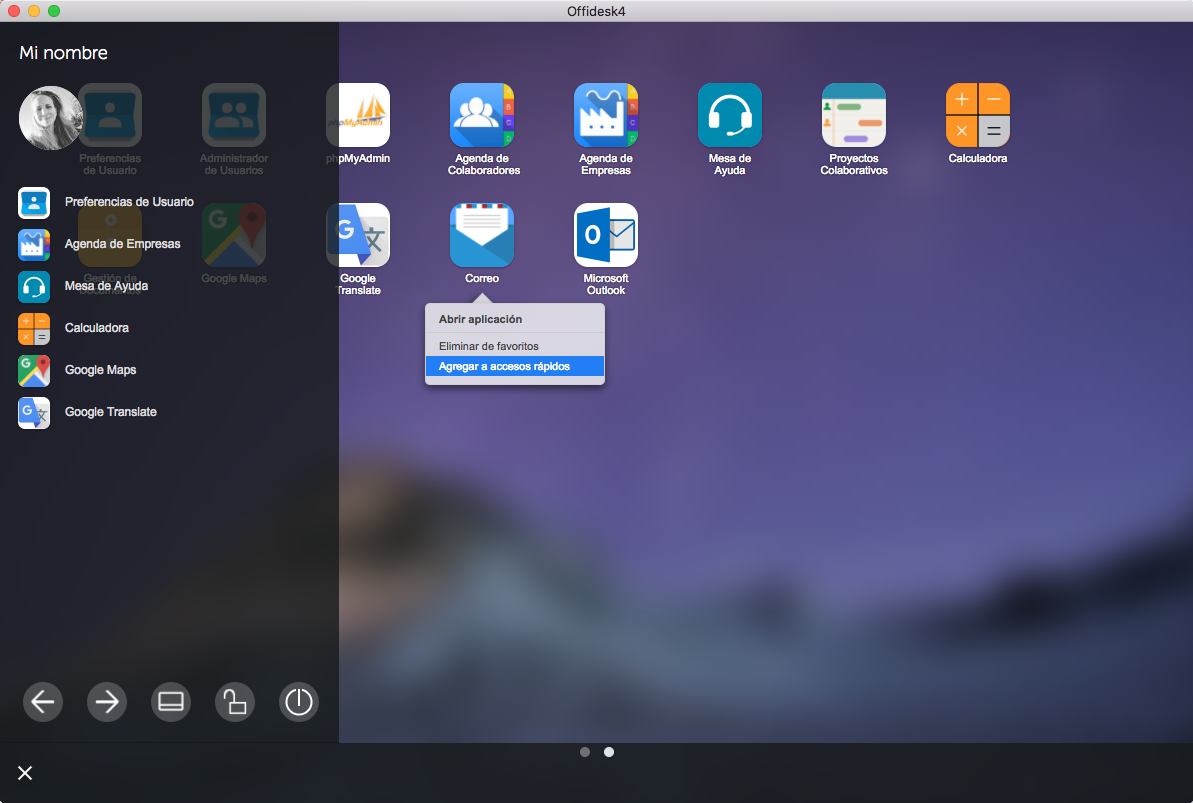The width and height of the screenshot is (1193, 803).
Task: Open Google Translate desktop icon
Action: pyautogui.click(x=358, y=235)
